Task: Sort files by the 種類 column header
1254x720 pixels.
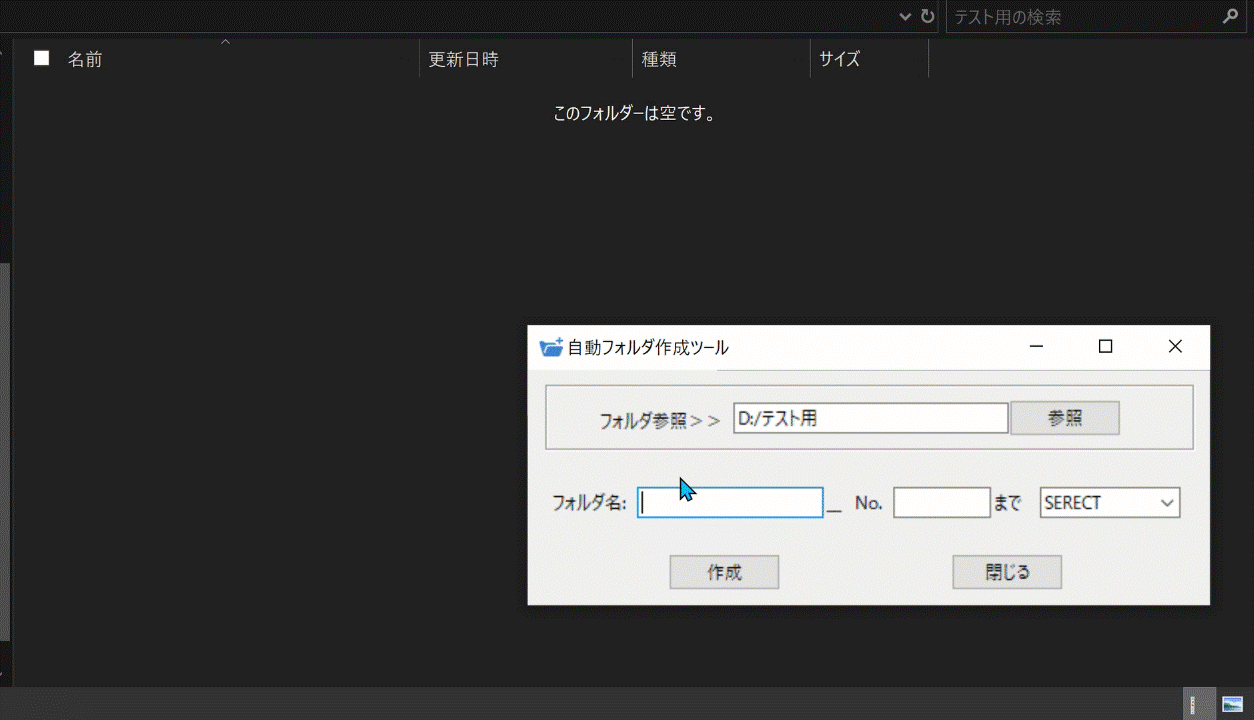Action: tap(658, 59)
